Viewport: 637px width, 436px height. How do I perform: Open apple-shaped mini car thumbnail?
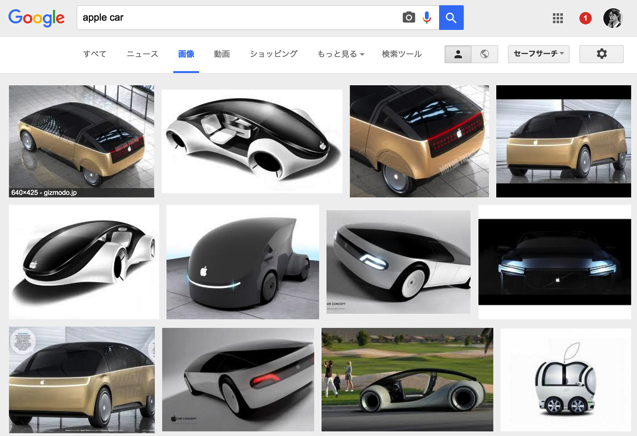pyautogui.click(x=566, y=380)
